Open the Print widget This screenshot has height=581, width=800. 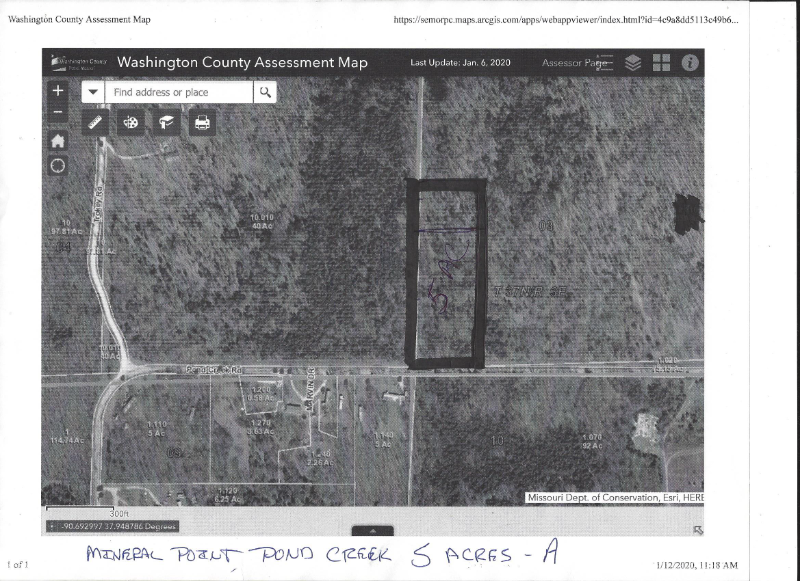(x=202, y=122)
